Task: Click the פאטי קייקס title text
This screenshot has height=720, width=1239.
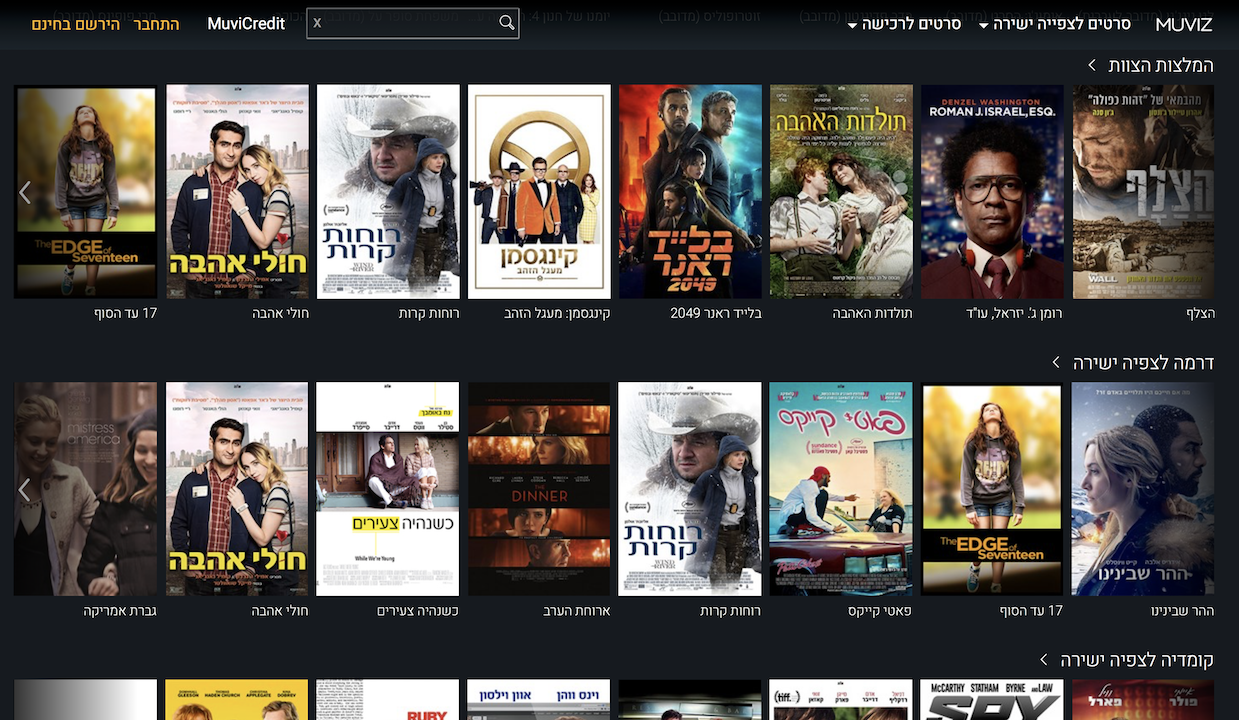Action: click(x=880, y=610)
